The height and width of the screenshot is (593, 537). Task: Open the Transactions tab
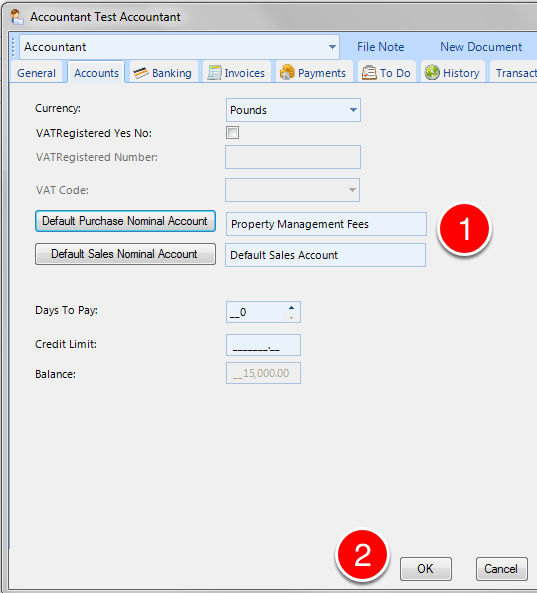pyautogui.click(x=515, y=73)
